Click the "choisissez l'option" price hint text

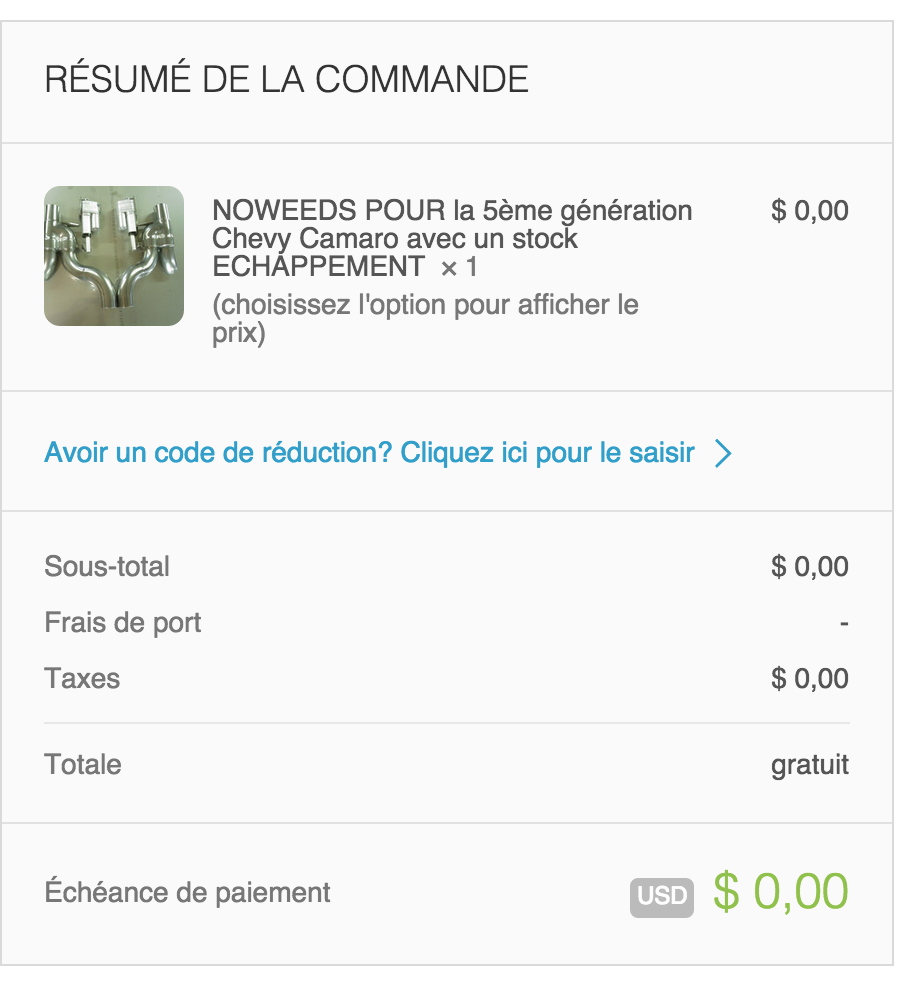[425, 318]
